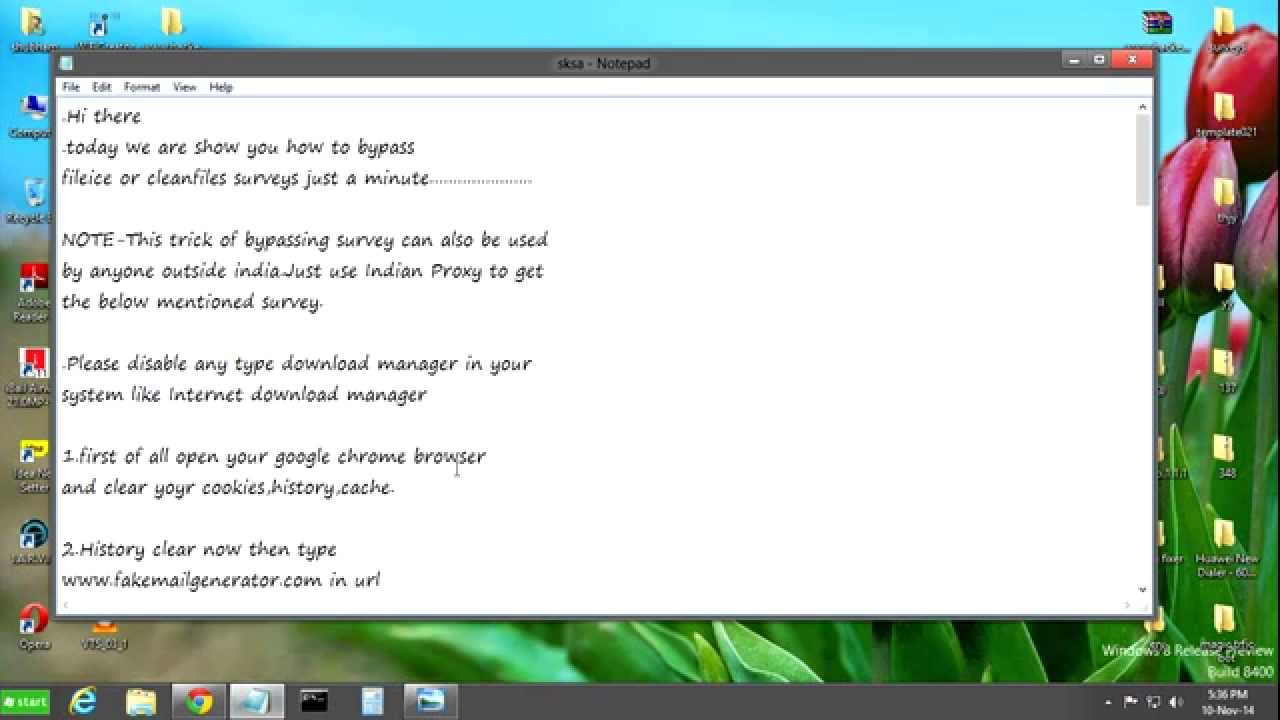Click the notebook-style taskbar icon
Image resolution: width=1280 pixels, height=720 pixels.
[x=373, y=700]
